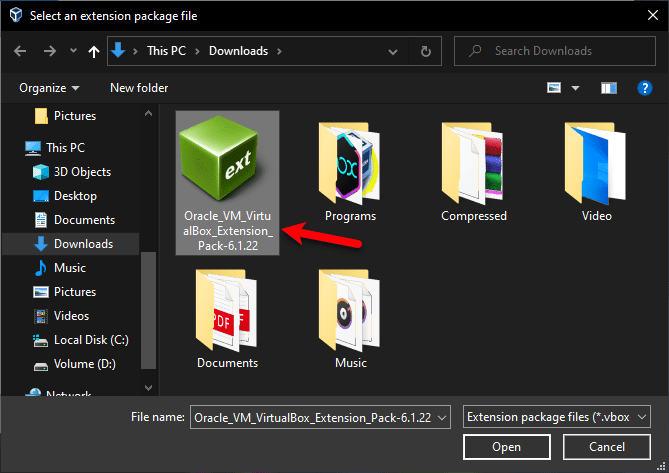The height and width of the screenshot is (473, 669).
Task: Open the Organize menu
Action: 49,88
